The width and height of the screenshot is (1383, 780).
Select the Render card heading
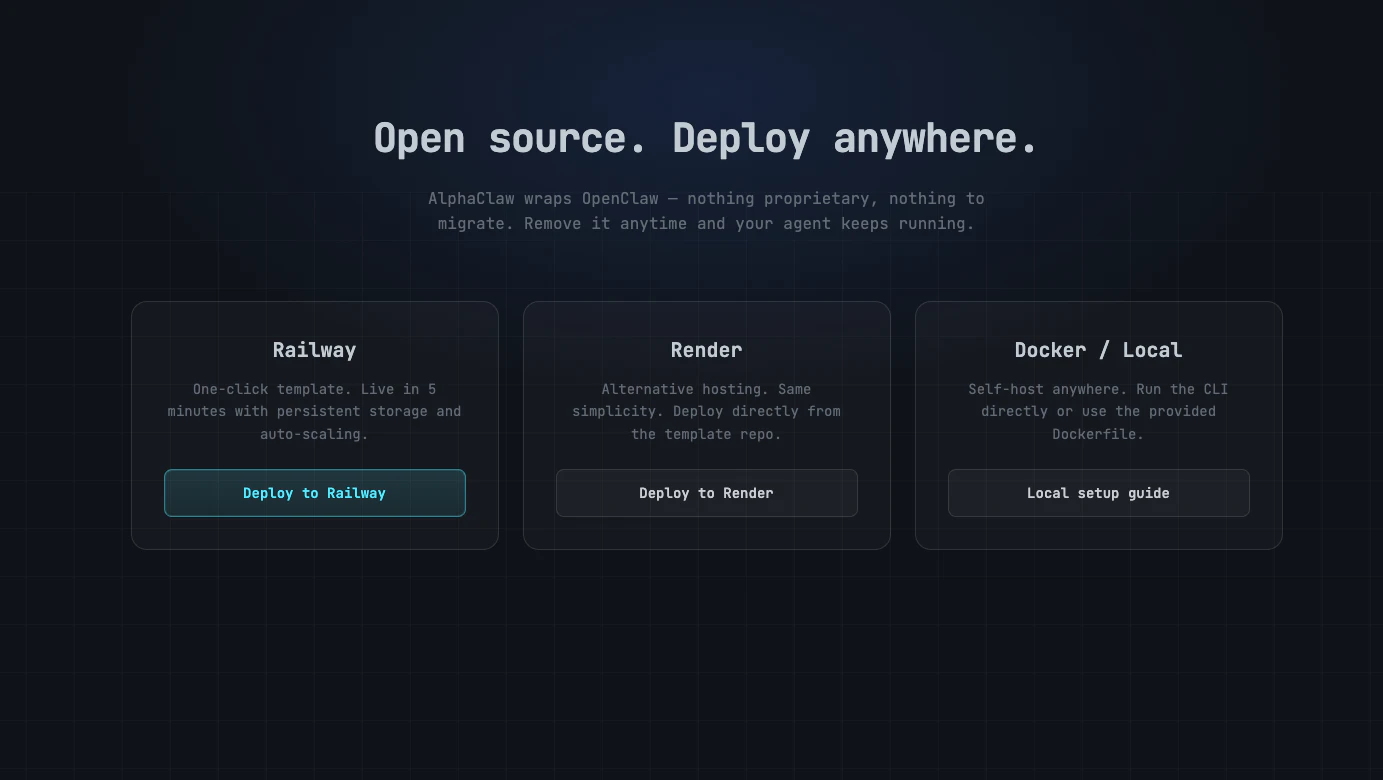click(707, 350)
